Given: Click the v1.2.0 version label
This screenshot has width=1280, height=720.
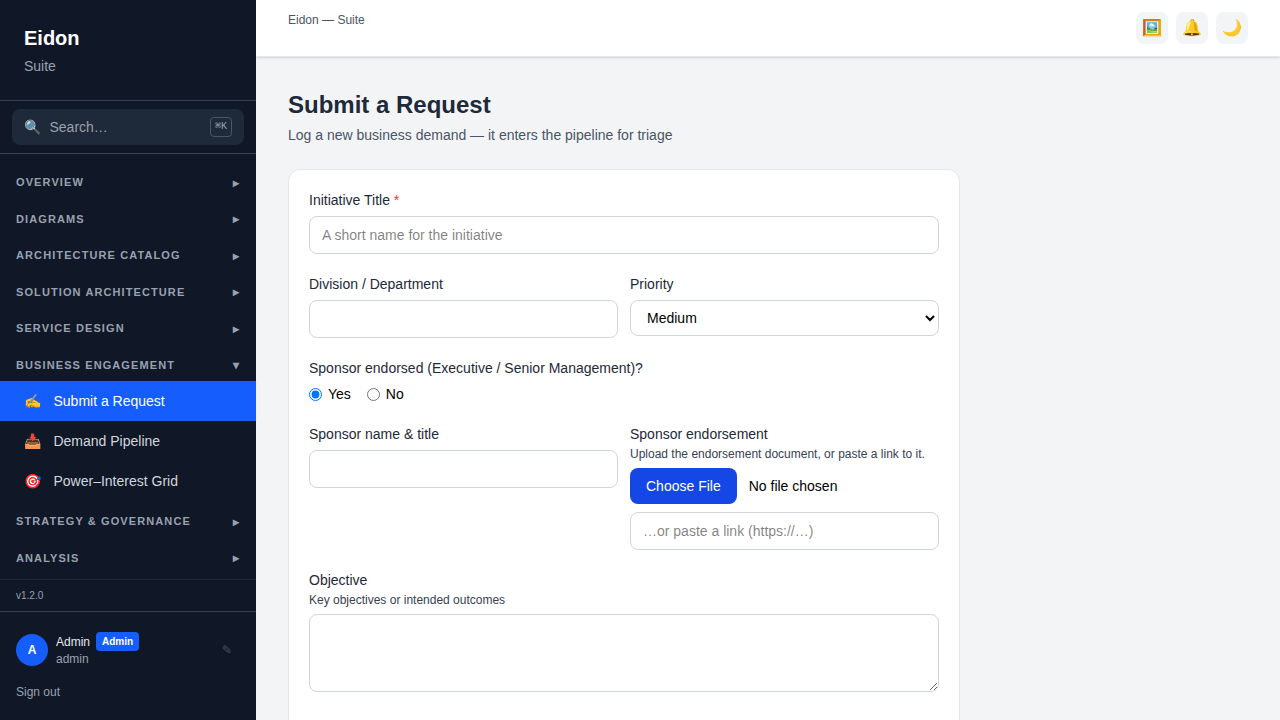Looking at the screenshot, I should click(x=30, y=595).
